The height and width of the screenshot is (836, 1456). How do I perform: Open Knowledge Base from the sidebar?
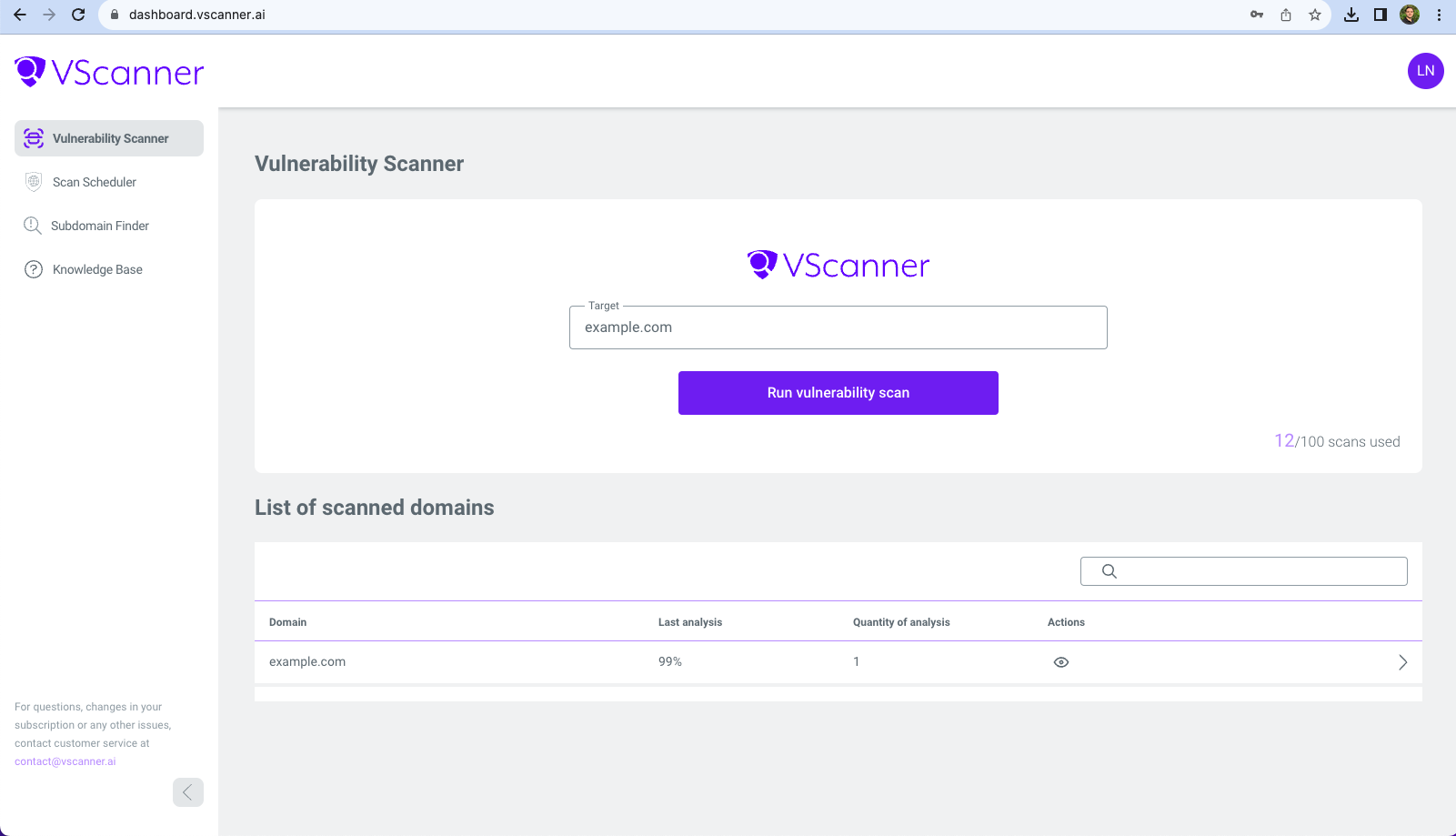97,269
